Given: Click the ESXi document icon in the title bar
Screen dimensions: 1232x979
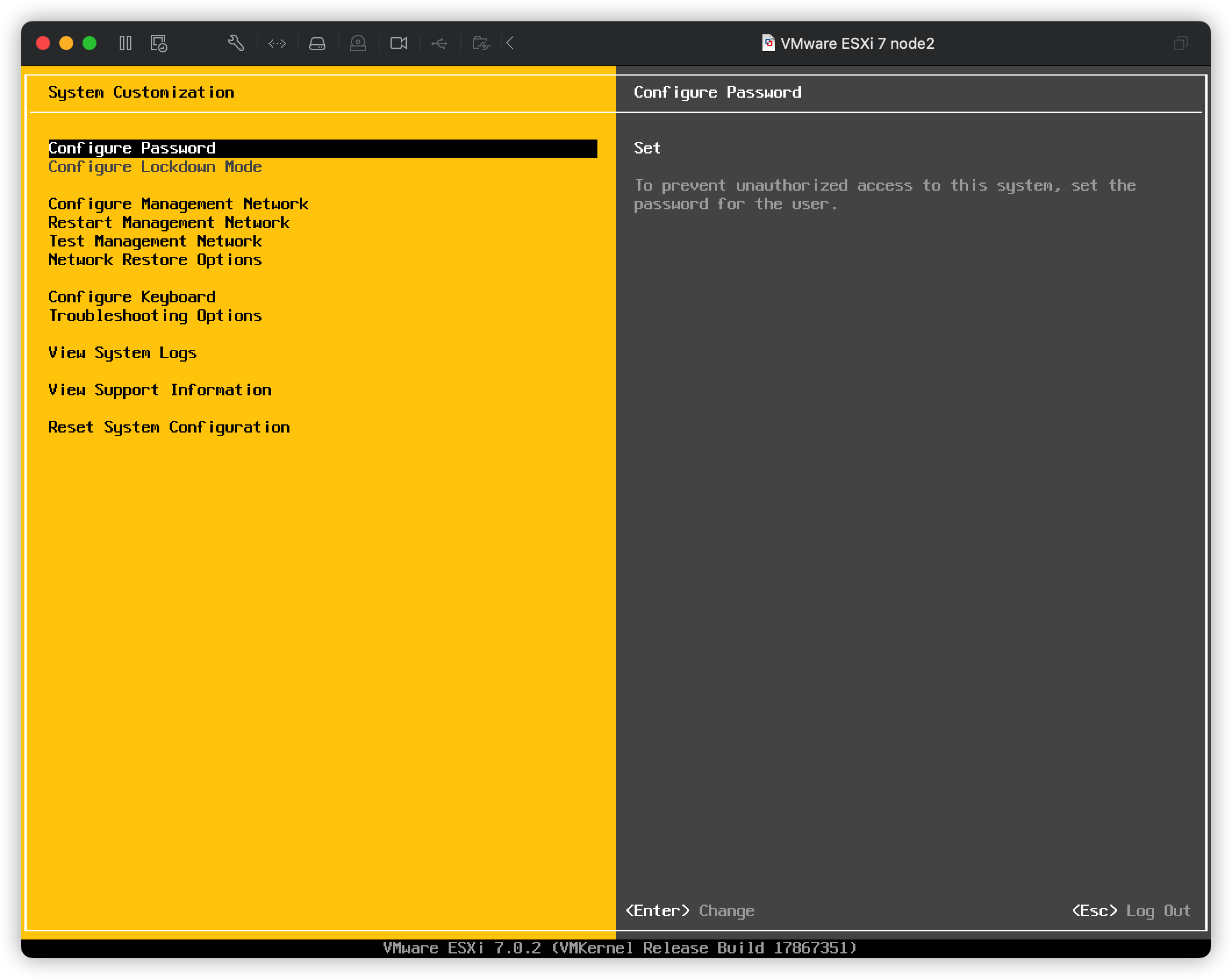Looking at the screenshot, I should pyautogui.click(x=768, y=43).
